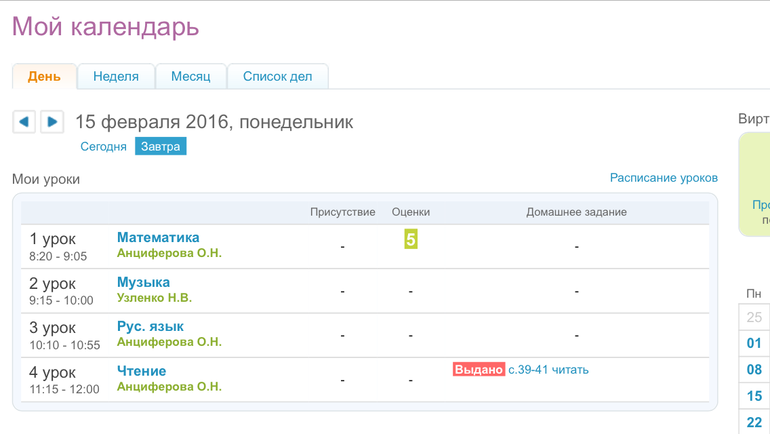
Task: Open Расписание уроков link
Action: (x=663, y=178)
